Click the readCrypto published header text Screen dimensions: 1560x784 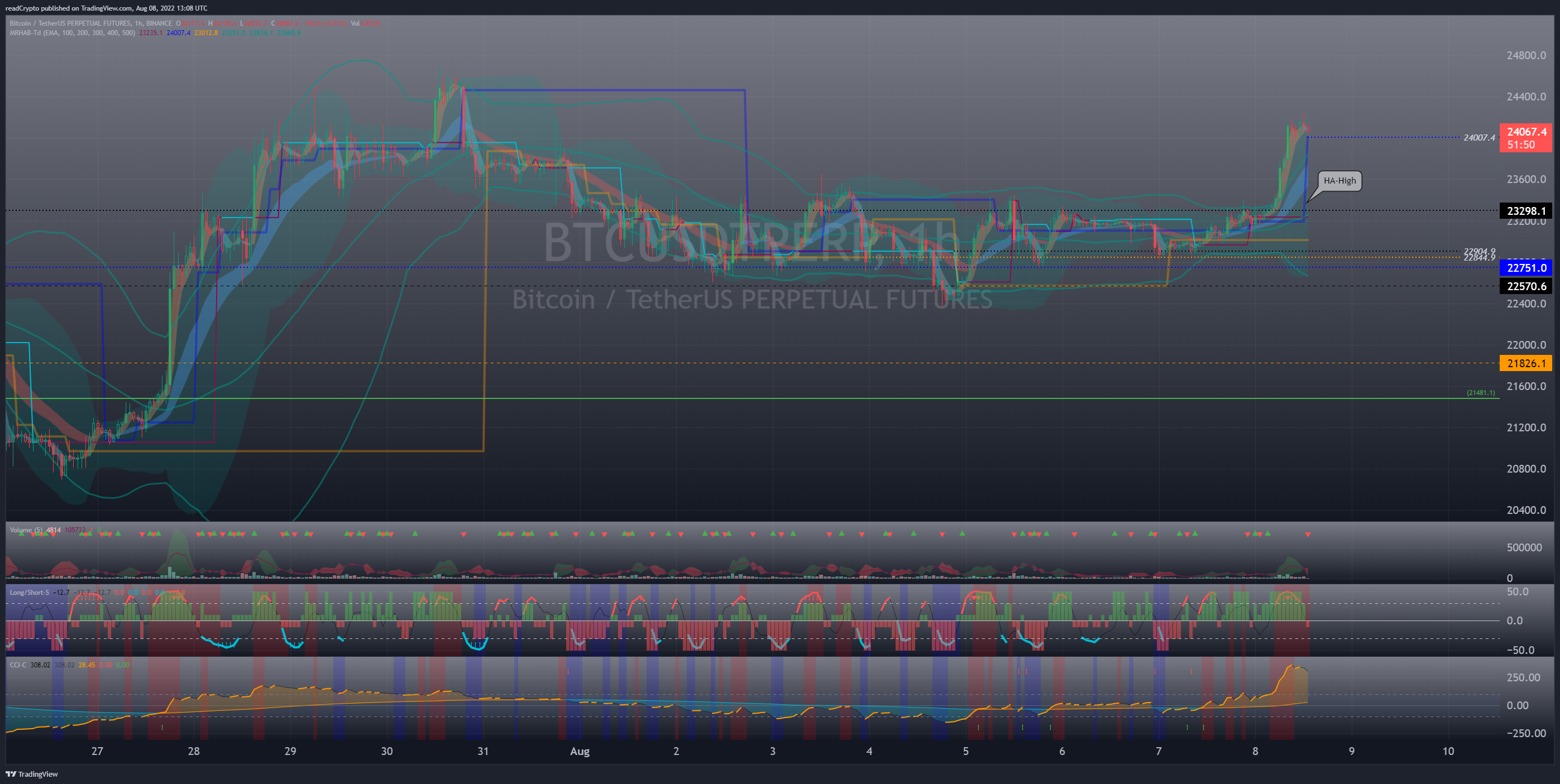tap(106, 8)
